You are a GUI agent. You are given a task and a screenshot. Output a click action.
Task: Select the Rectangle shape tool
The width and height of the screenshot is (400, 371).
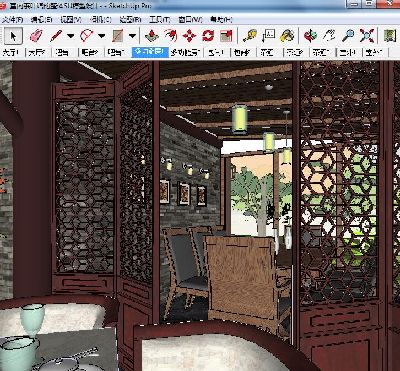pos(118,36)
